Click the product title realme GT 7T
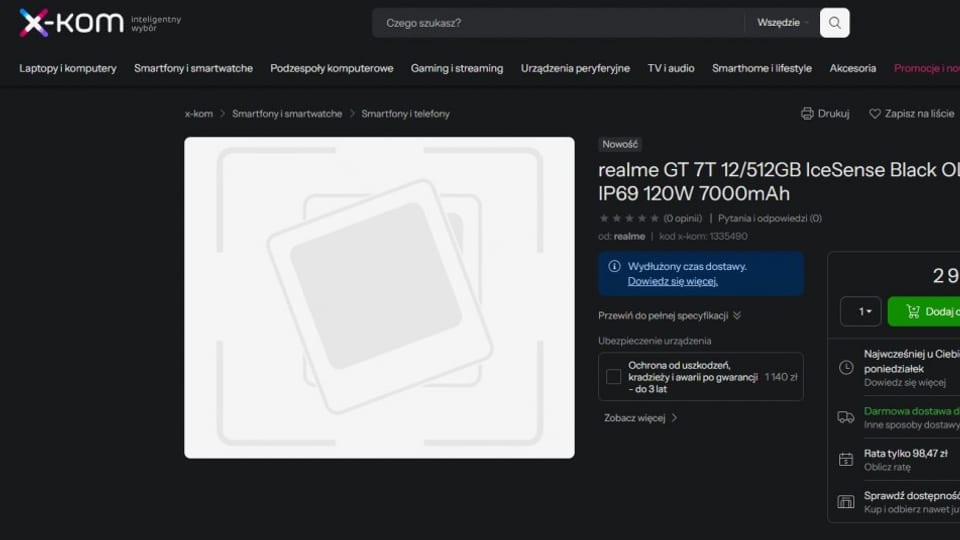Image resolution: width=960 pixels, height=540 pixels. coord(779,181)
